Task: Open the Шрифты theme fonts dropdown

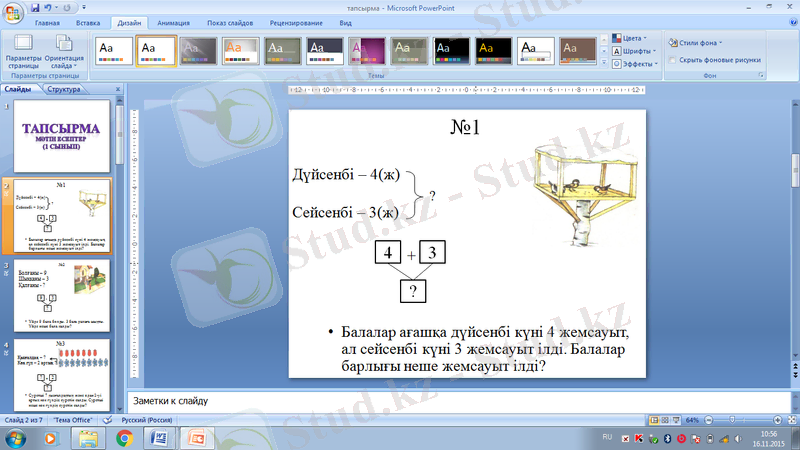Action: coord(634,51)
